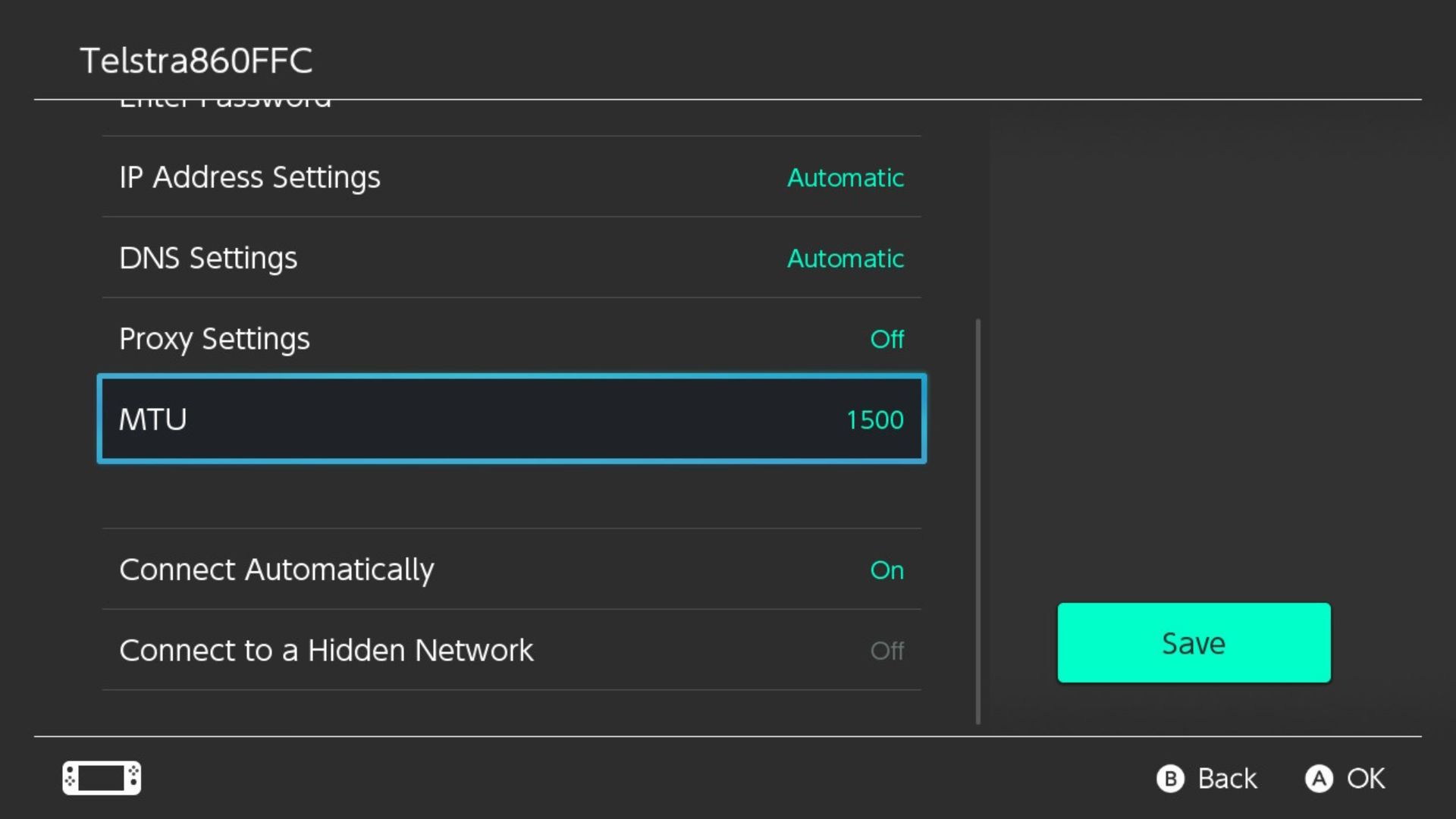
Task: Click the Back label in the bottom bar
Action: pyautogui.click(x=1226, y=777)
